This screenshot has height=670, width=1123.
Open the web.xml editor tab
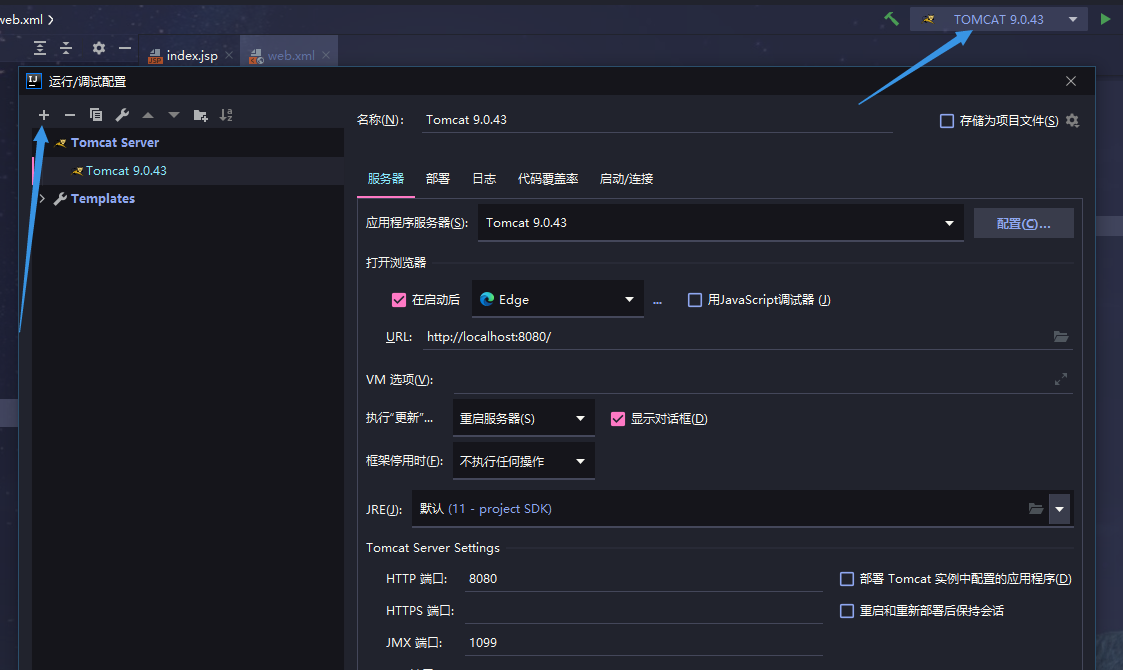coord(290,55)
